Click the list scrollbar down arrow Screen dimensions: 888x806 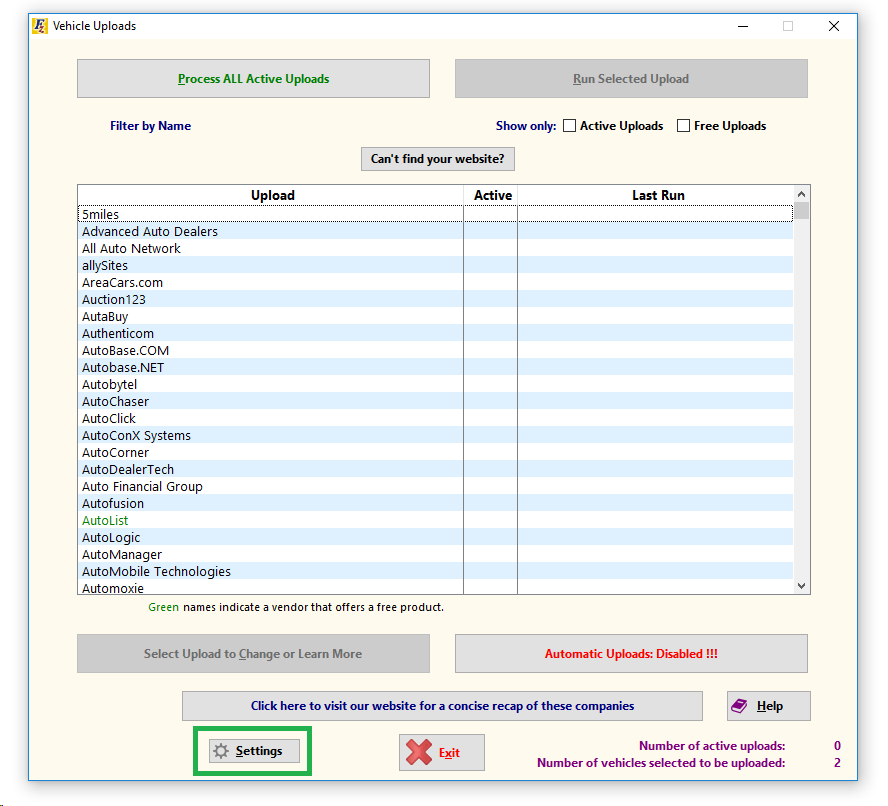[801, 586]
